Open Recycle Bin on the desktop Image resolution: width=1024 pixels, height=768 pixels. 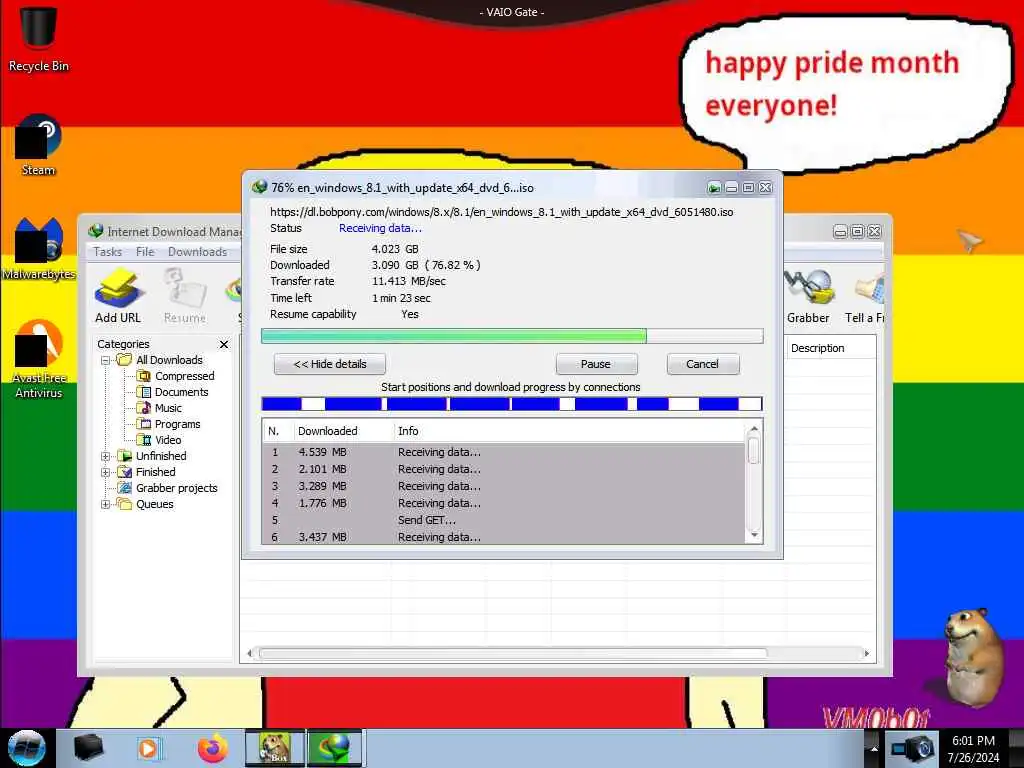(38, 38)
